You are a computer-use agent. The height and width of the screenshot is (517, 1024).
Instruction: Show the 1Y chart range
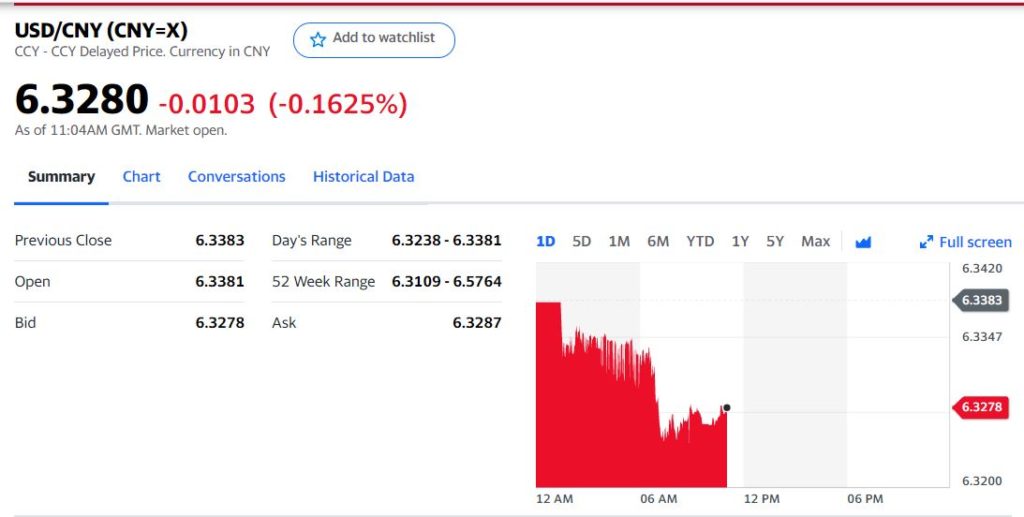click(x=740, y=241)
